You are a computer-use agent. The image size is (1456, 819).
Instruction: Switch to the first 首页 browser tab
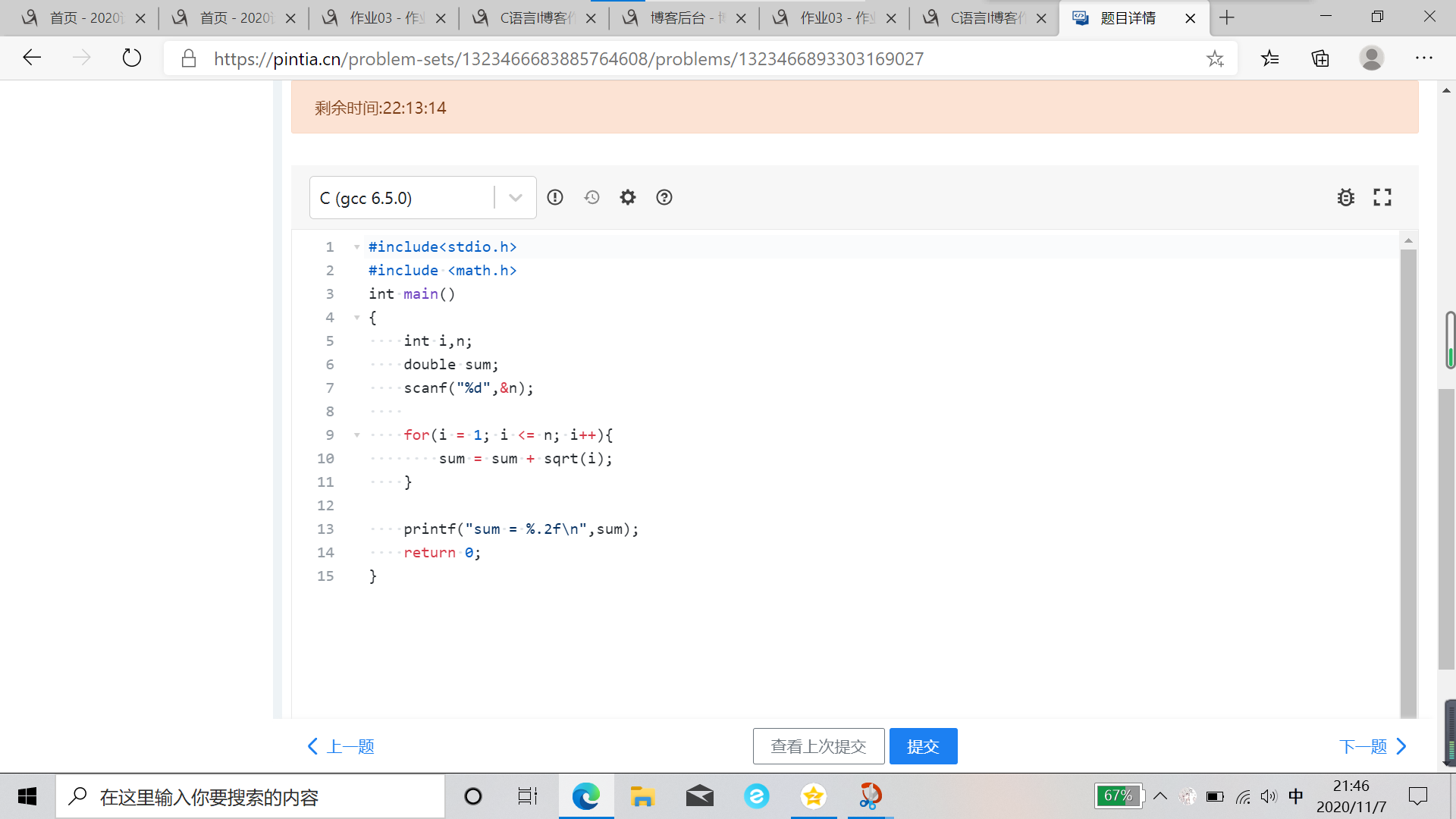(83, 17)
